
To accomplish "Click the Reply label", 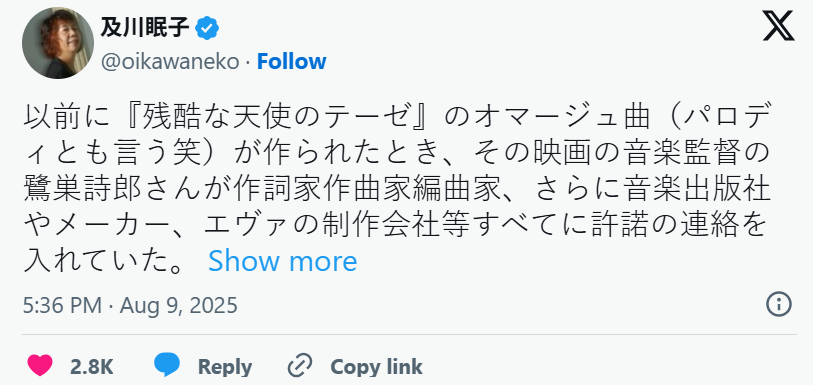I will click(x=225, y=367).
